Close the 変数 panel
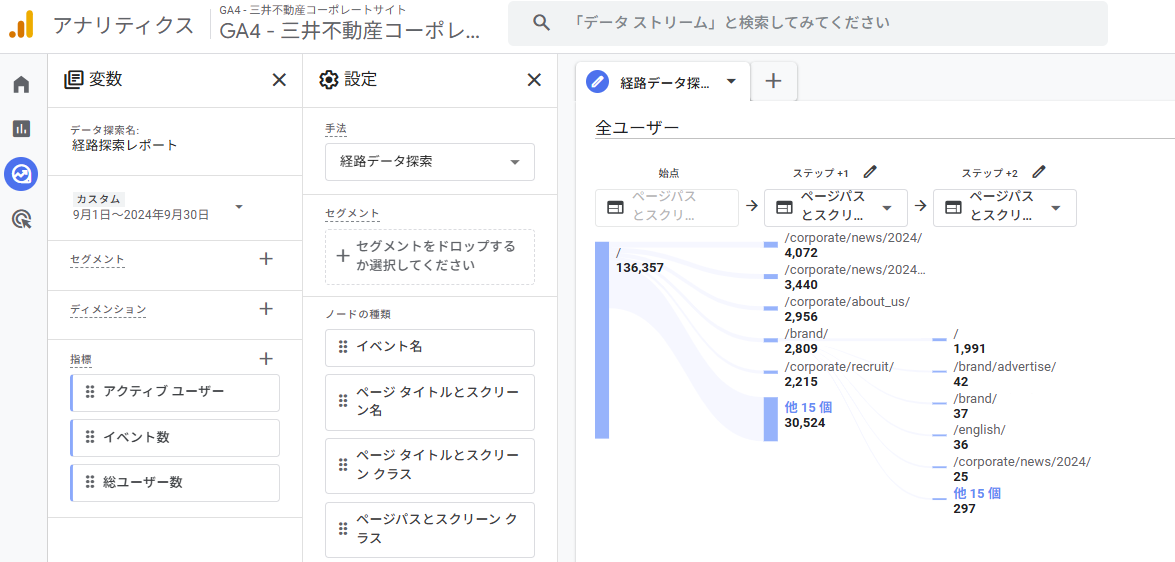This screenshot has height=562, width=1175. pyautogui.click(x=279, y=80)
